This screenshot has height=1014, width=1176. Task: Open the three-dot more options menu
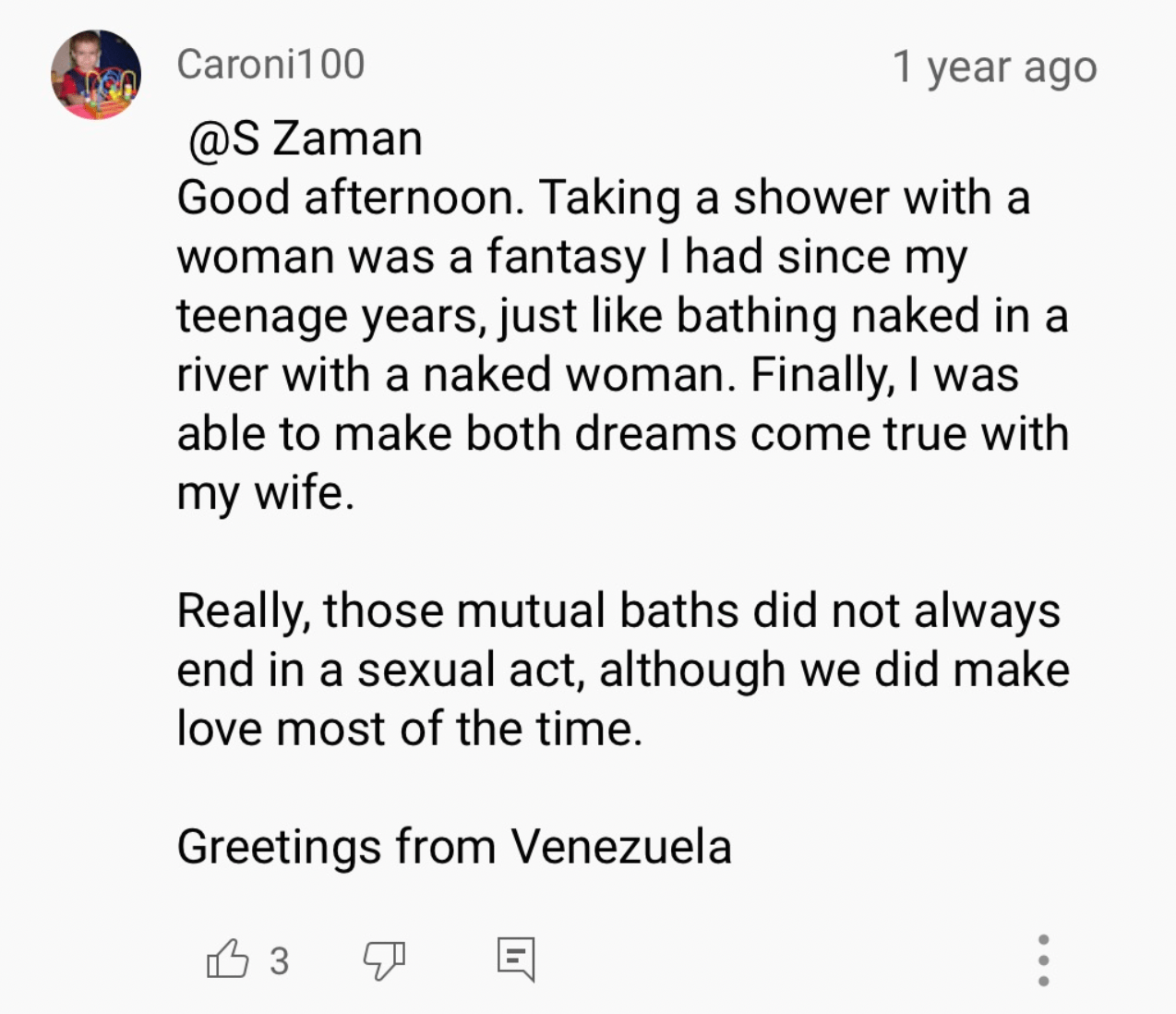coord(1043,960)
